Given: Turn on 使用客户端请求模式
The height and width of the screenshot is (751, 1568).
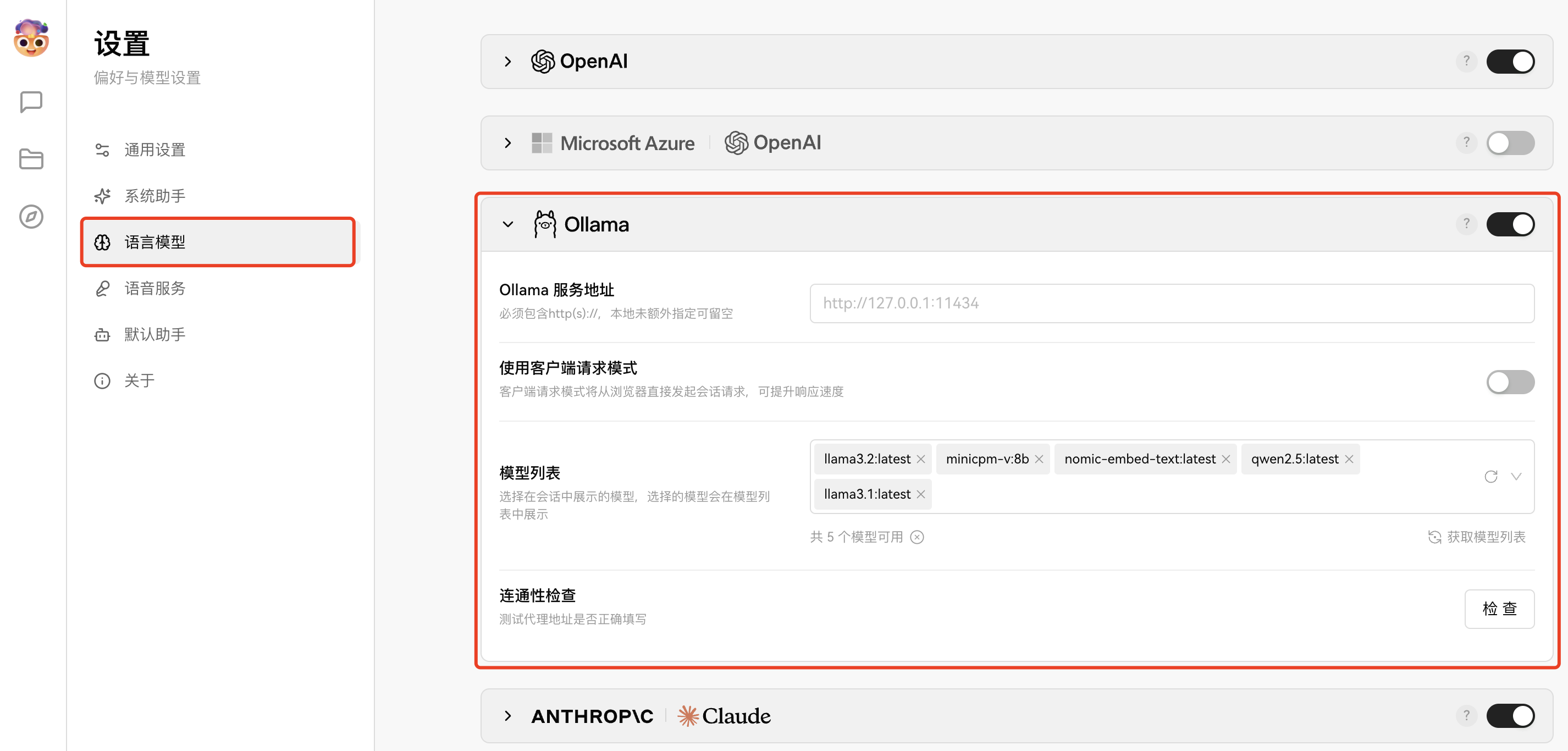Looking at the screenshot, I should pyautogui.click(x=1510, y=382).
